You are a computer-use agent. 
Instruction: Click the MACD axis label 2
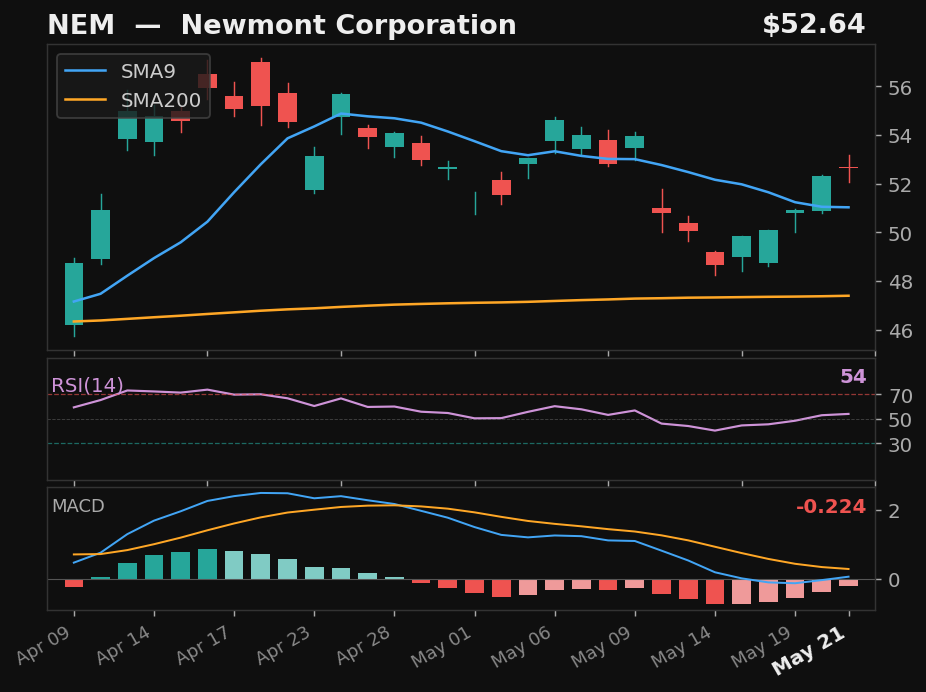pos(894,511)
